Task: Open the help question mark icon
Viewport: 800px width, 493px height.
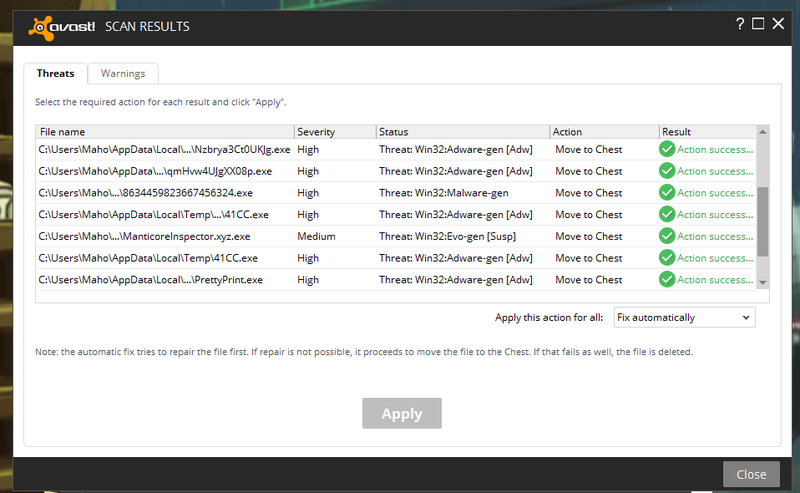Action: pyautogui.click(x=740, y=24)
